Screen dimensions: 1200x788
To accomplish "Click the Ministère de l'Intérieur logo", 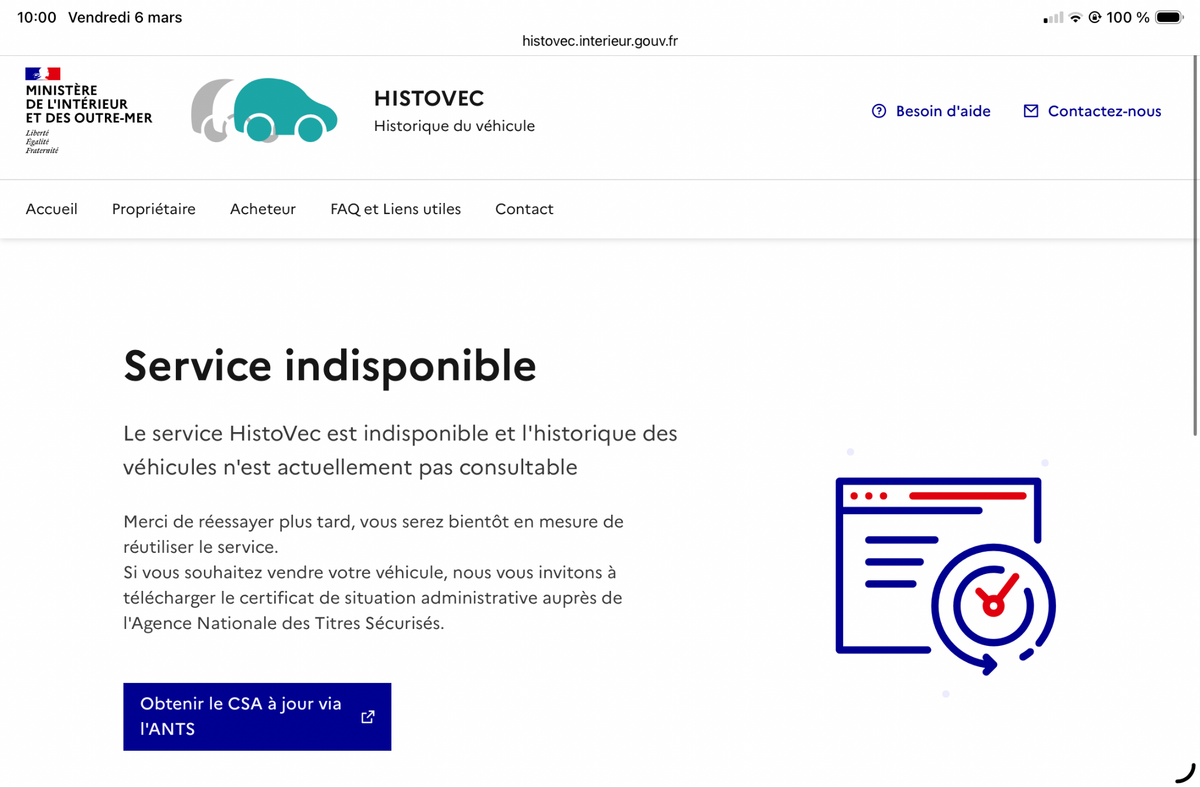I will (88, 110).
